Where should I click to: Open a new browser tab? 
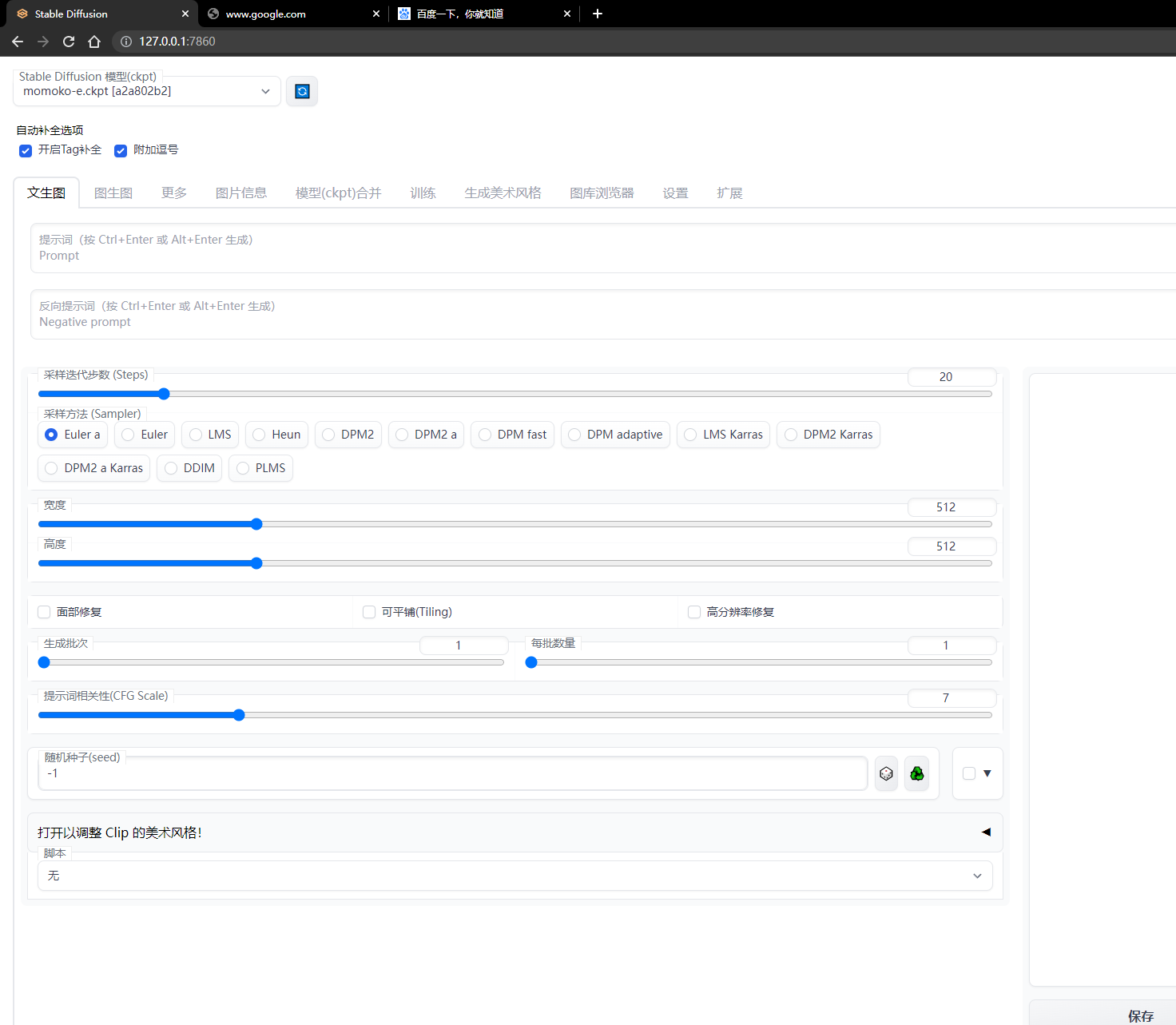(x=597, y=14)
